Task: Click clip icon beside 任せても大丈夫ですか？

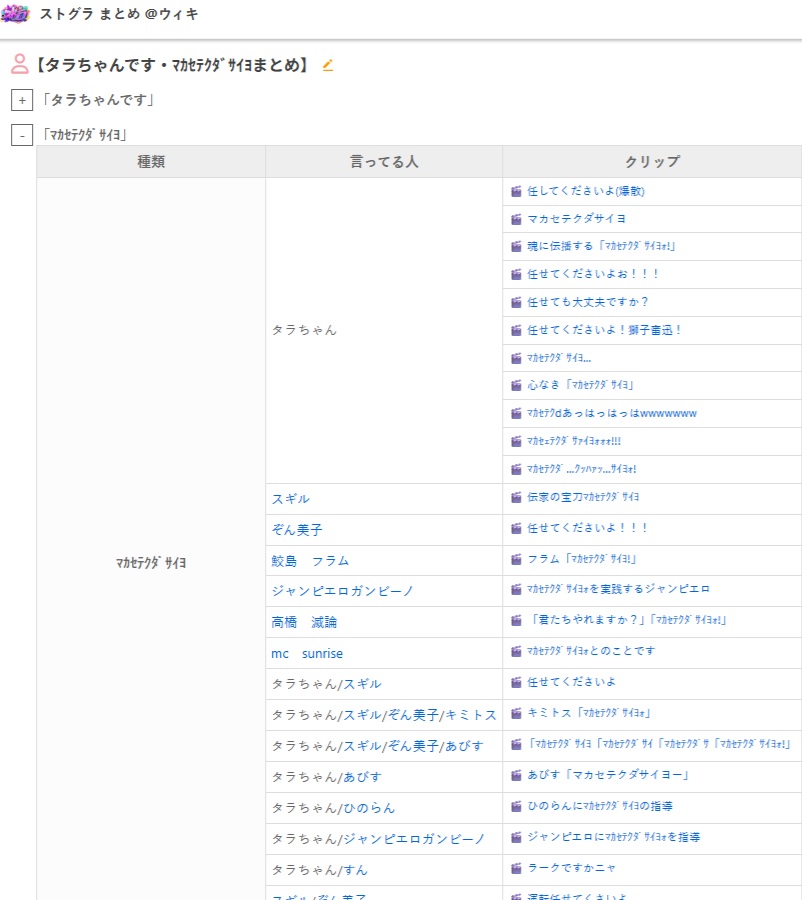Action: (516, 302)
